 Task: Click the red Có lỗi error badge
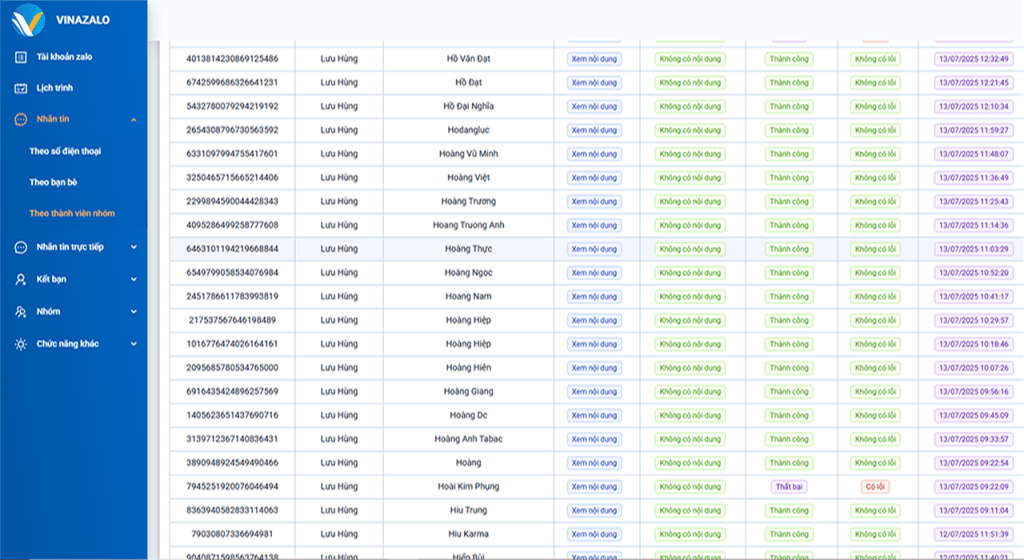(x=875, y=487)
